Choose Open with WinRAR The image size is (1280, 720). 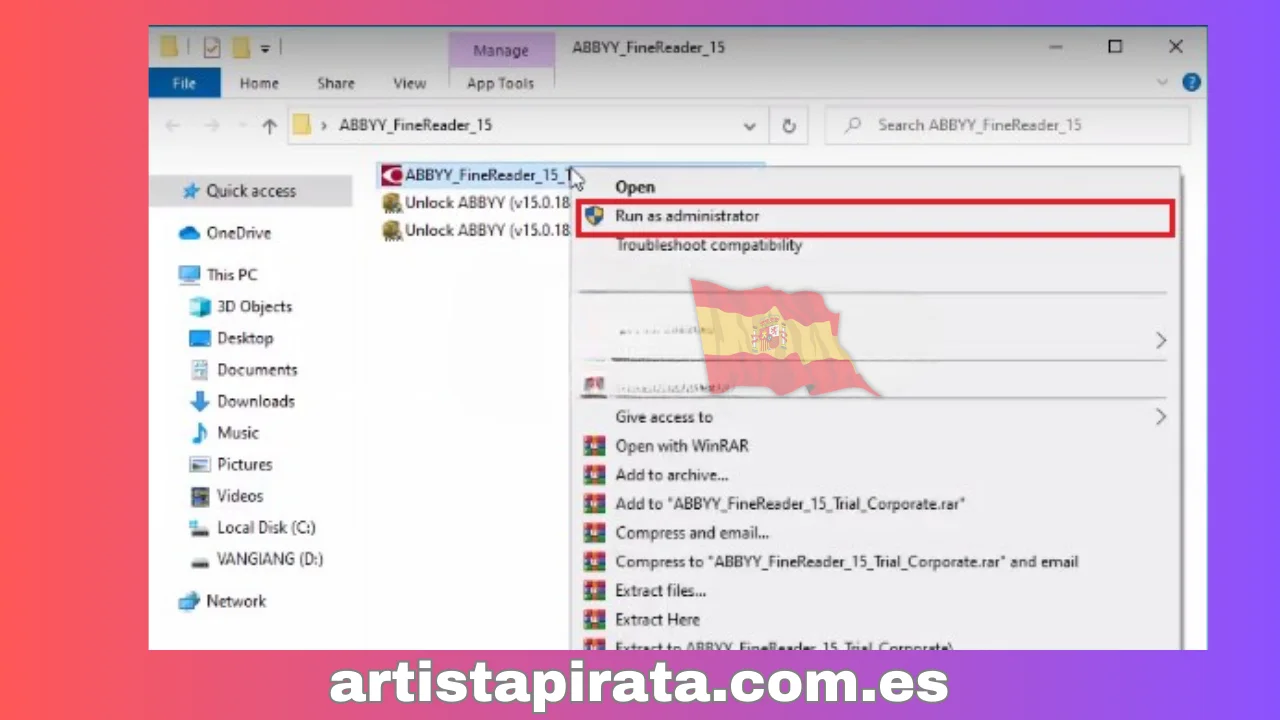click(682, 446)
